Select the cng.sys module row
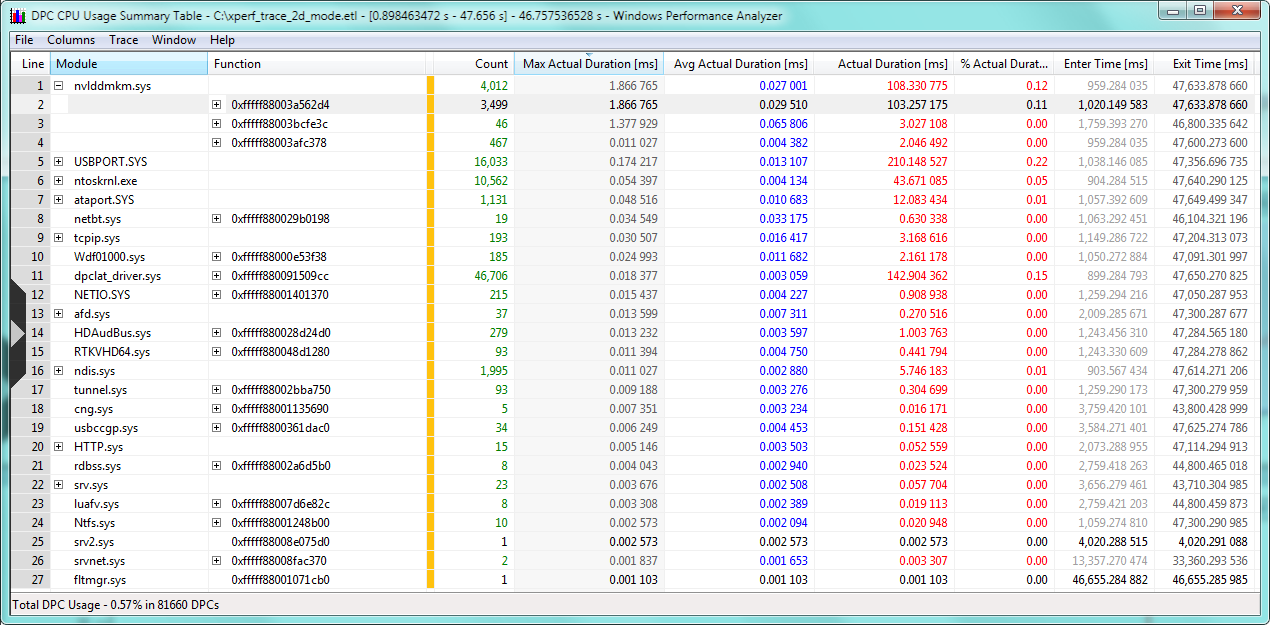This screenshot has height=625, width=1270. coord(634,409)
